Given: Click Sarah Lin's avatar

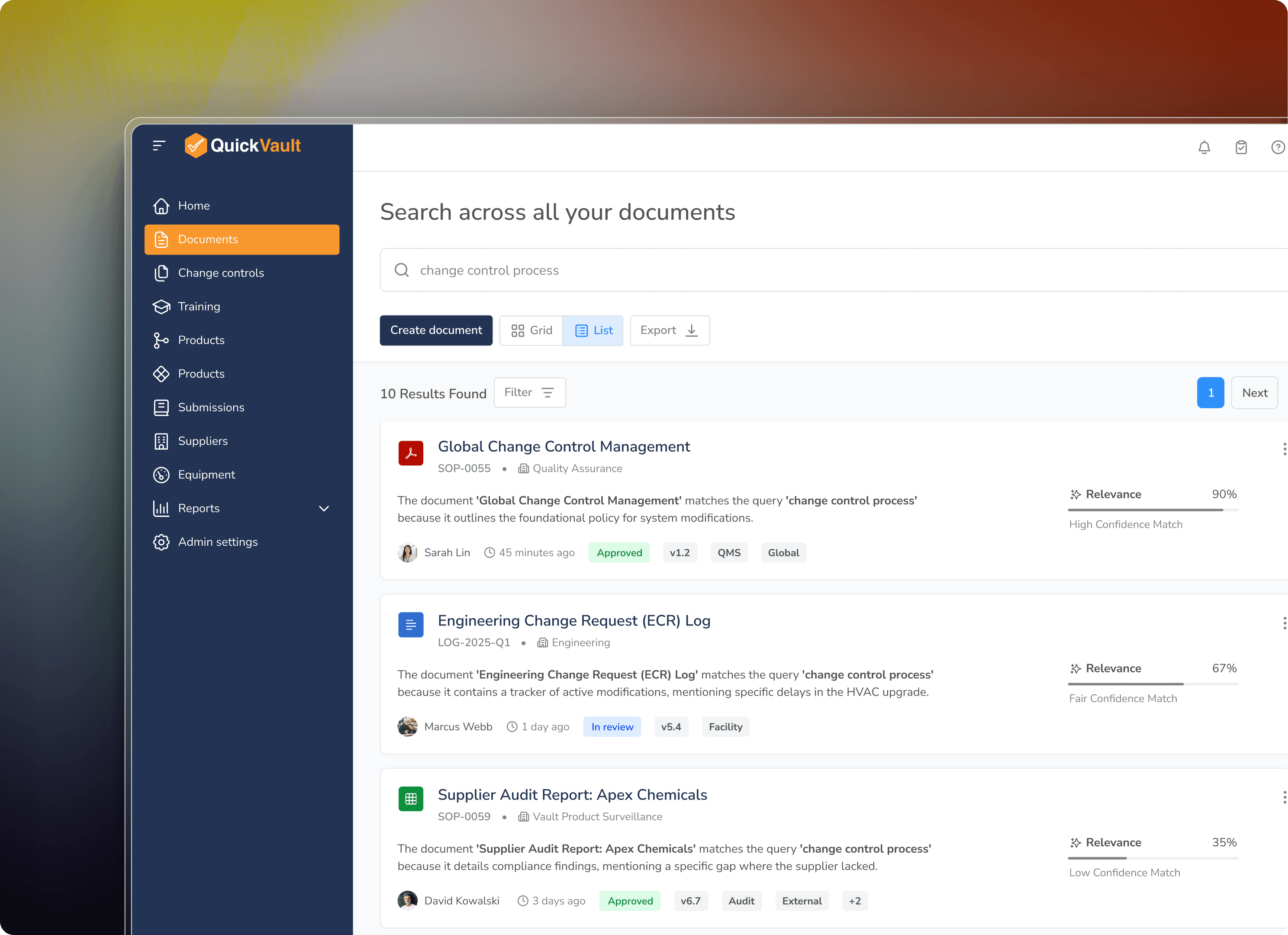Looking at the screenshot, I should point(407,553).
